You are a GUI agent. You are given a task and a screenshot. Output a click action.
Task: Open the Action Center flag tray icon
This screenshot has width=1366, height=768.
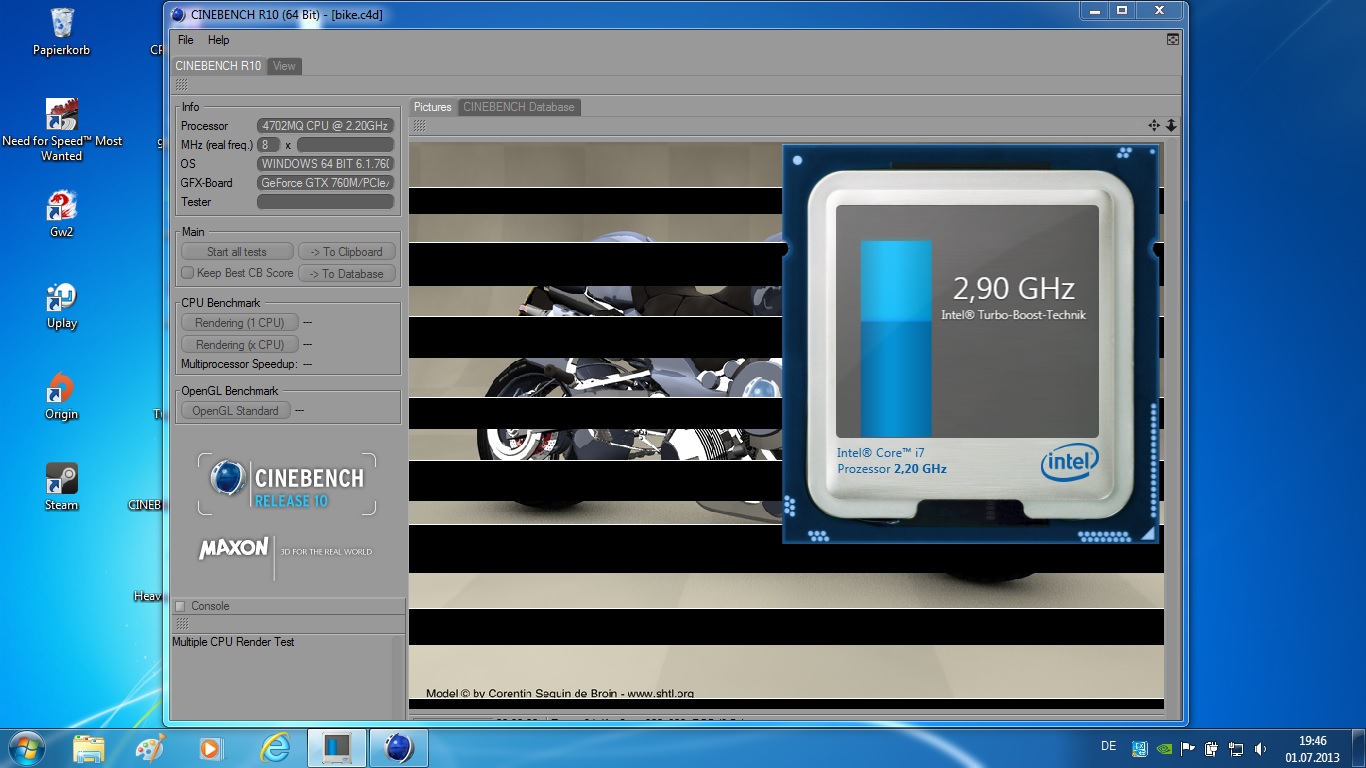[1188, 748]
